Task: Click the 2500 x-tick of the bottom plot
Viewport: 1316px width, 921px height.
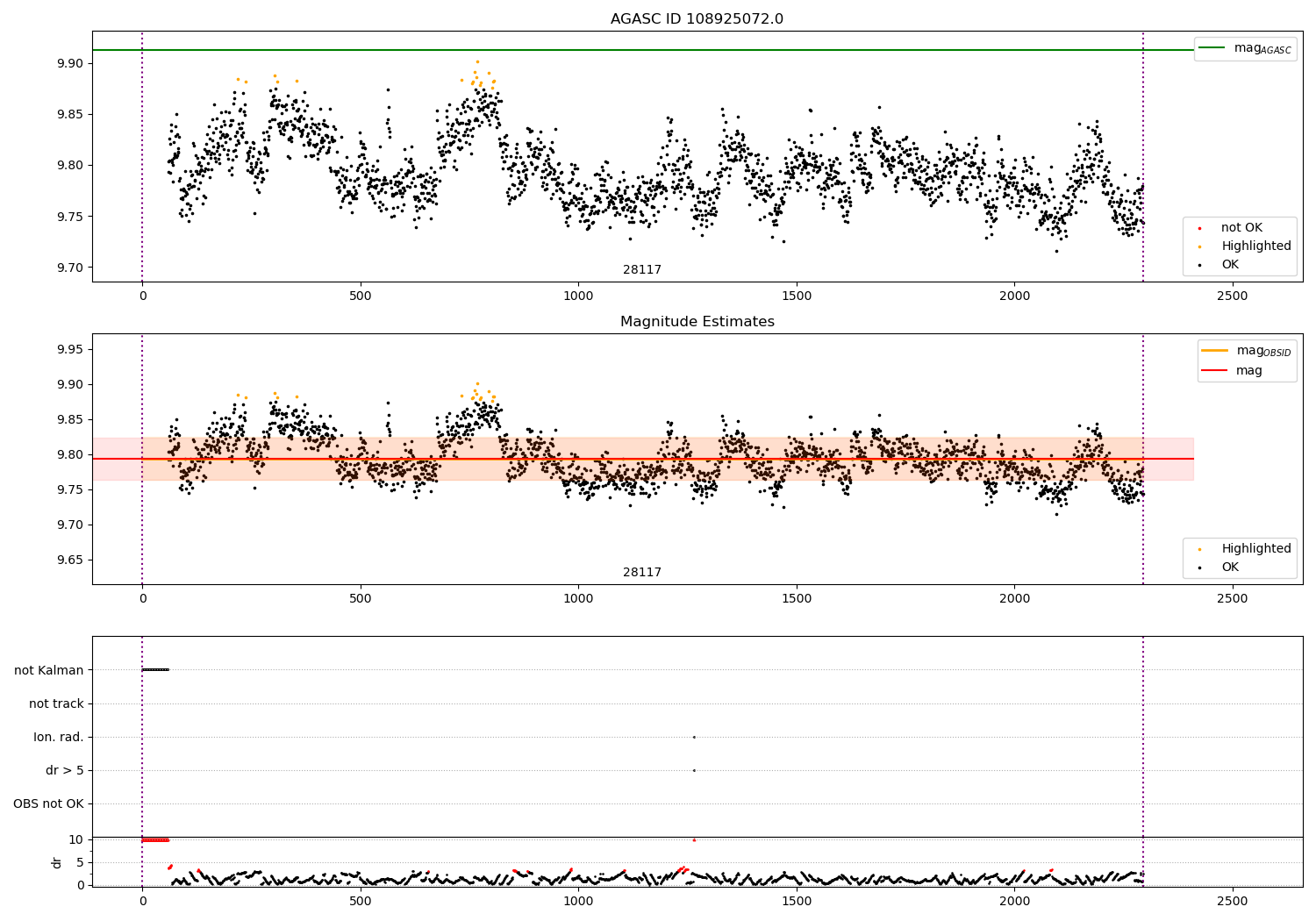Action: coord(1233,902)
